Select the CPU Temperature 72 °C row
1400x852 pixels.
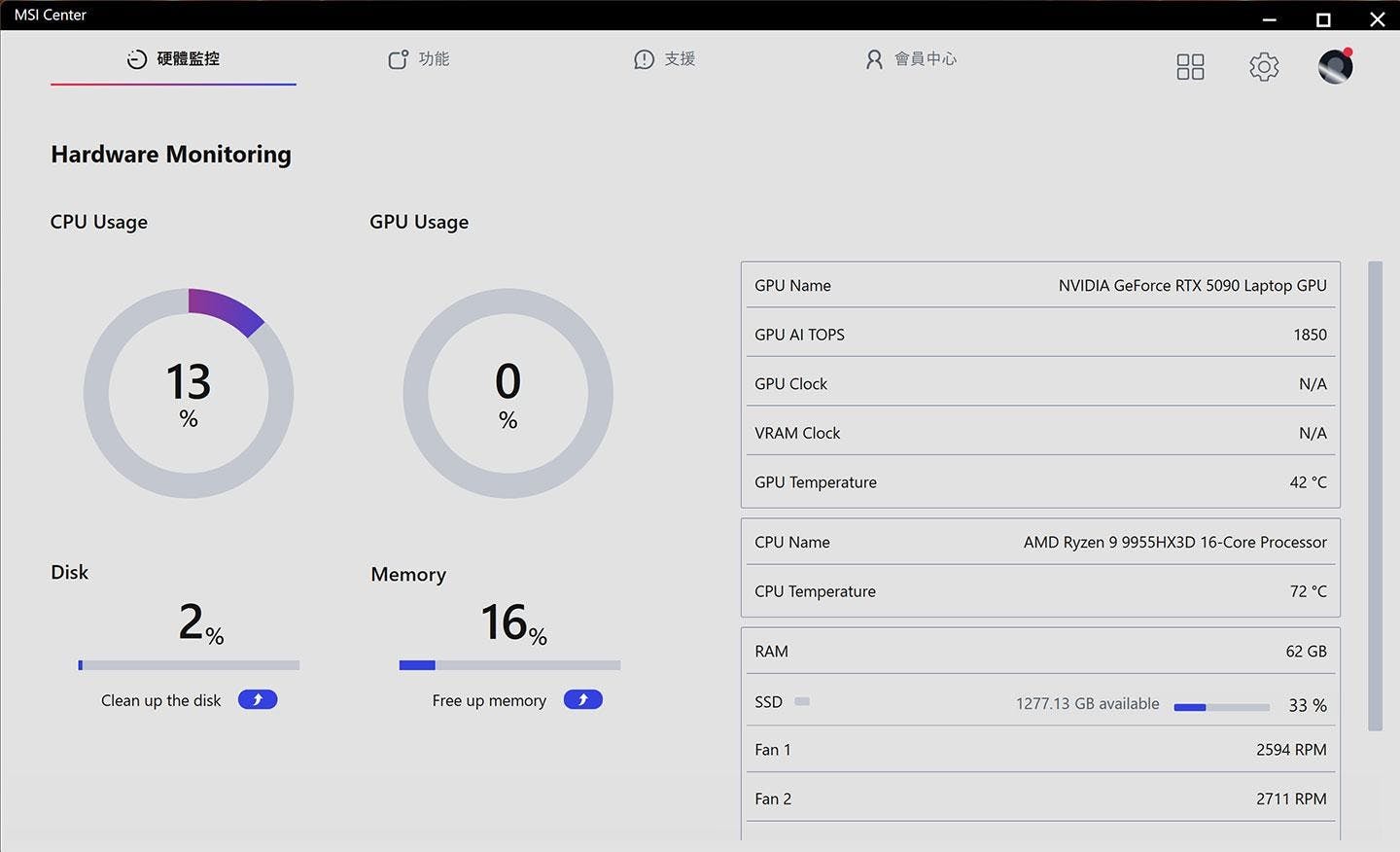[1040, 590]
